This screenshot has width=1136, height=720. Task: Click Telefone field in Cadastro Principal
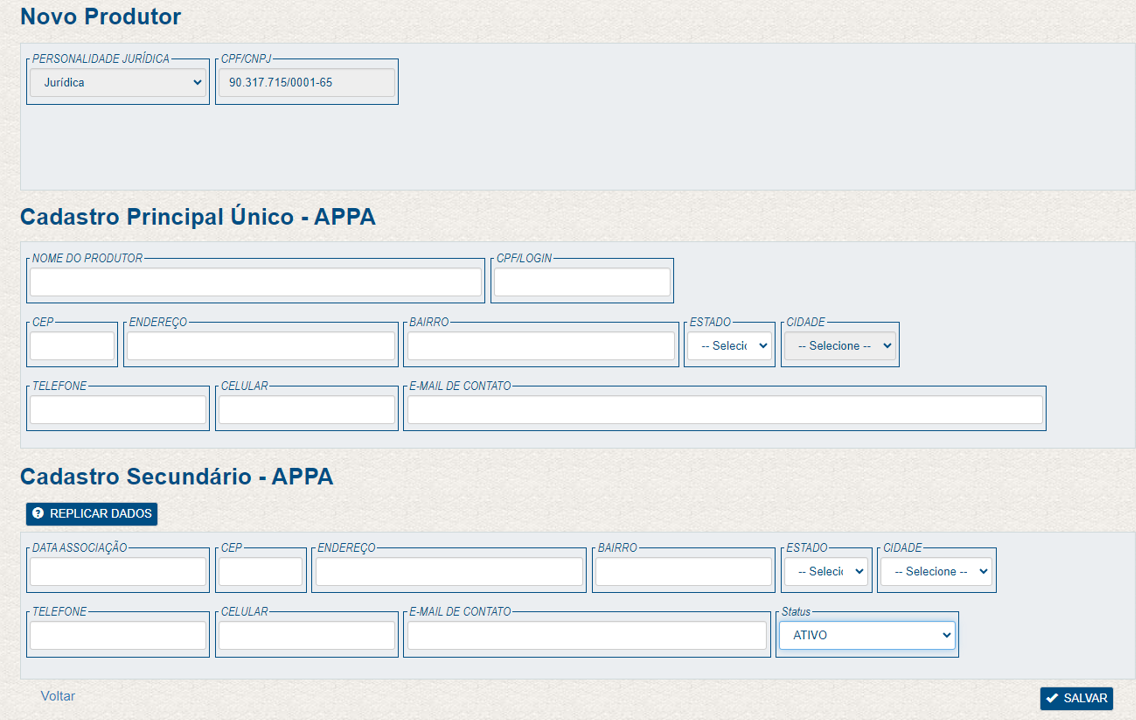[x=118, y=410]
